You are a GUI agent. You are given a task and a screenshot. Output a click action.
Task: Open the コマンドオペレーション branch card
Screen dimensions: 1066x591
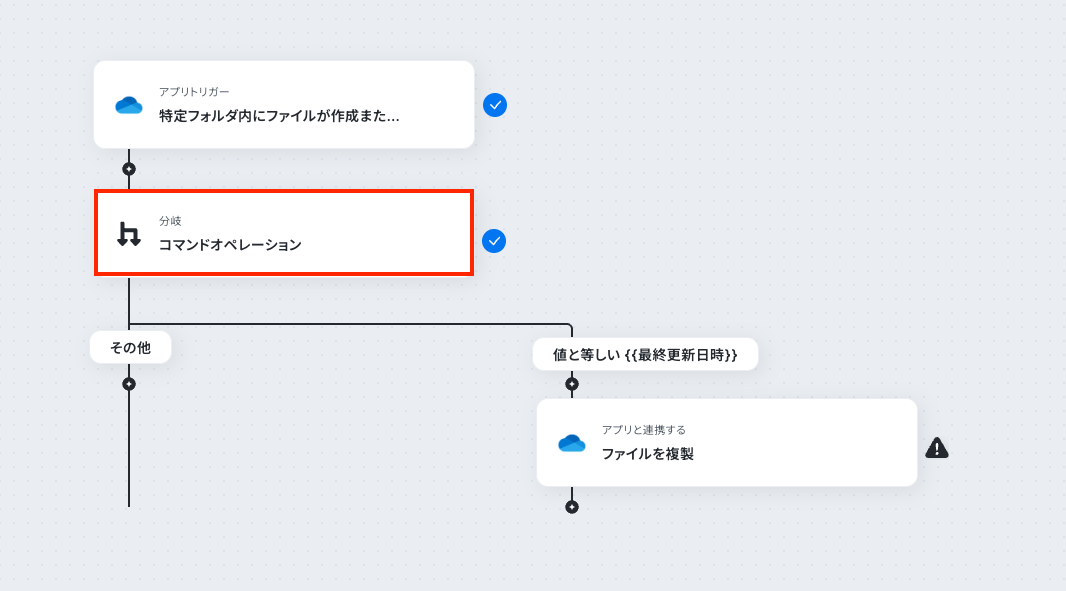pyautogui.click(x=284, y=233)
